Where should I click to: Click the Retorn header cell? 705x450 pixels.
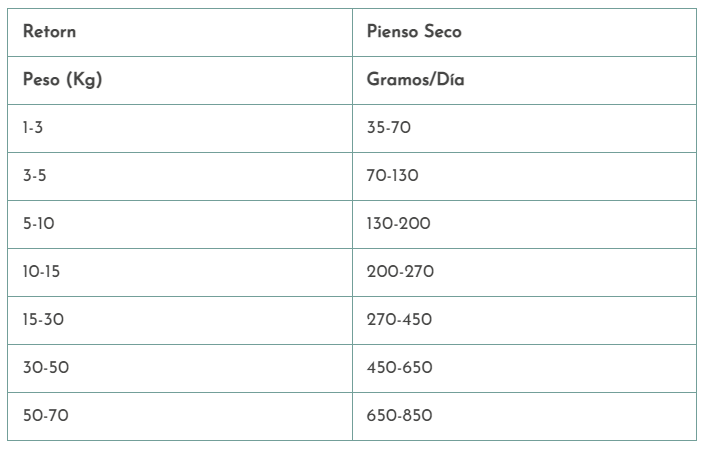tap(180, 32)
